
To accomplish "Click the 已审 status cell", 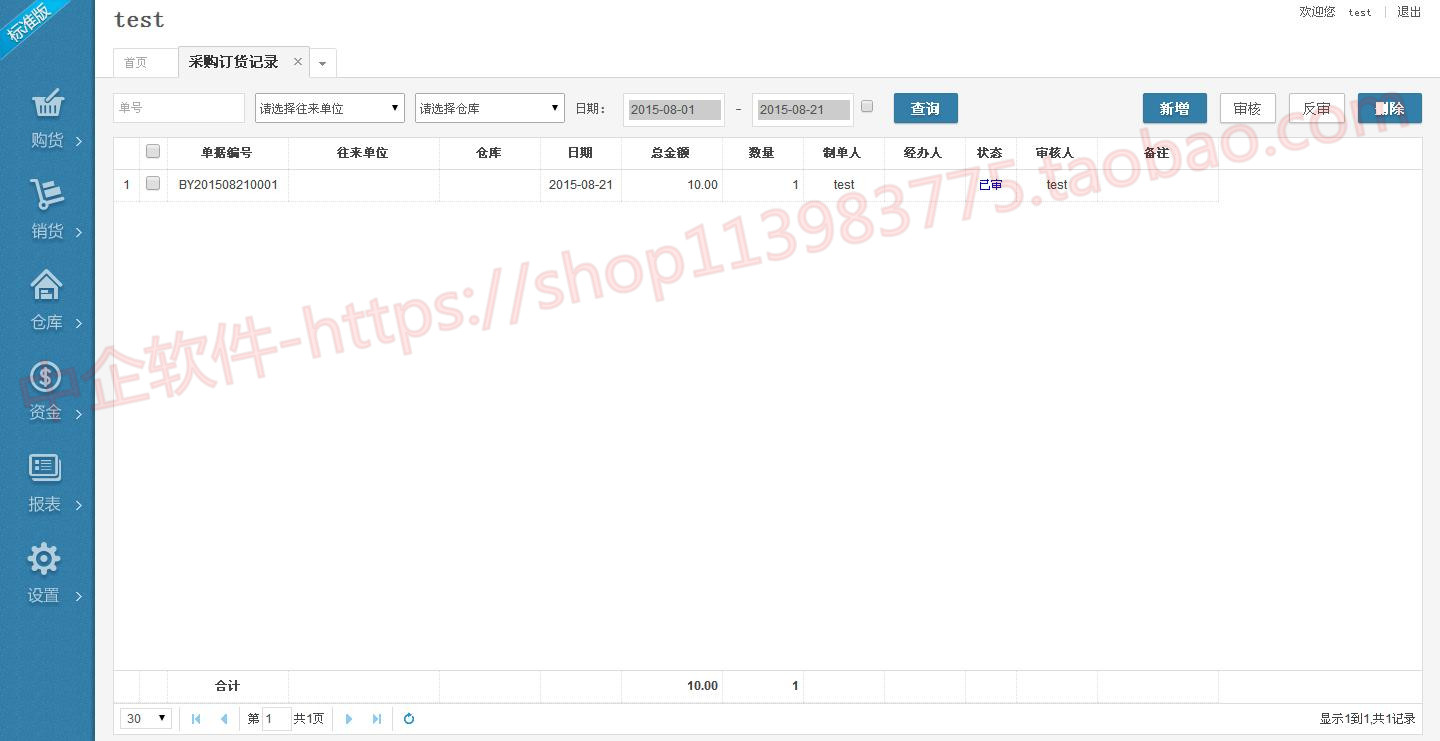I will (x=990, y=185).
